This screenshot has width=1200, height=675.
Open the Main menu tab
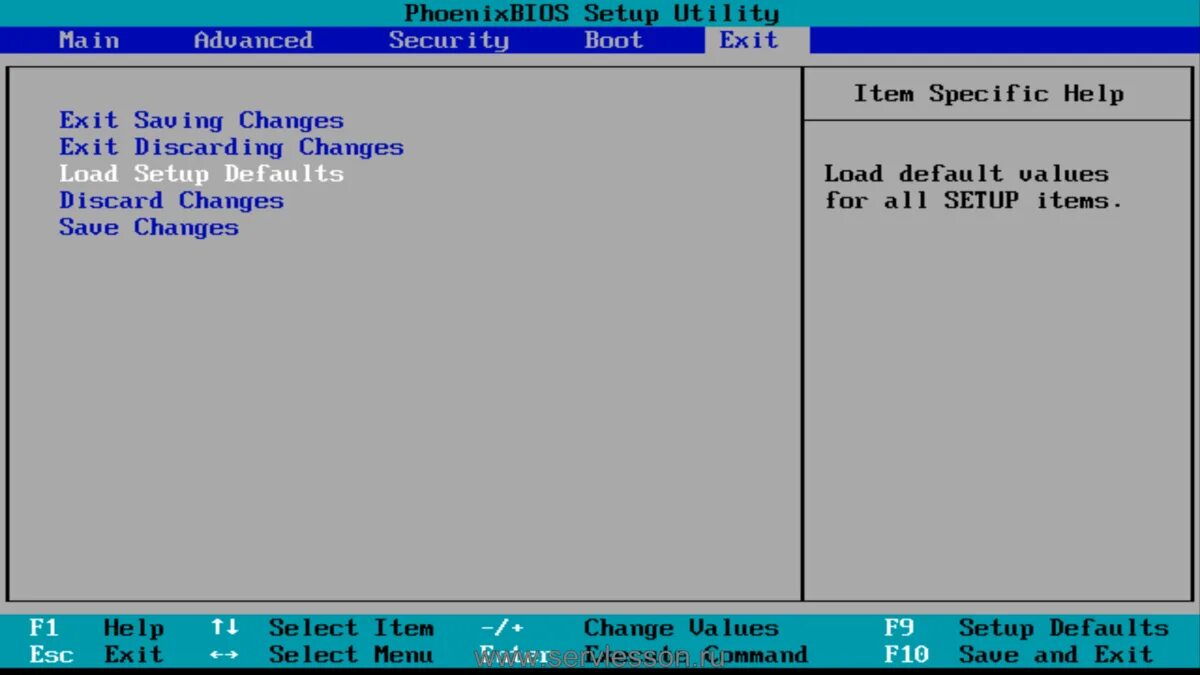point(89,40)
